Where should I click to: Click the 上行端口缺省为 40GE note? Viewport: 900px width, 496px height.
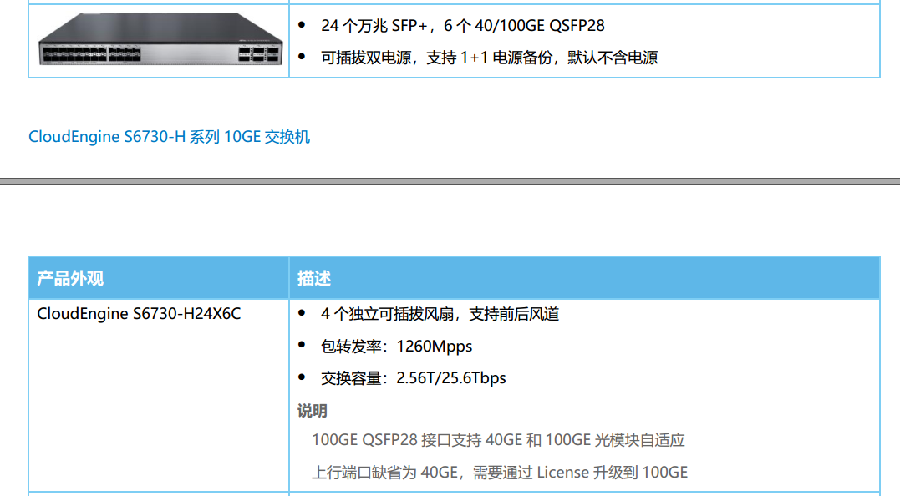coord(500,472)
